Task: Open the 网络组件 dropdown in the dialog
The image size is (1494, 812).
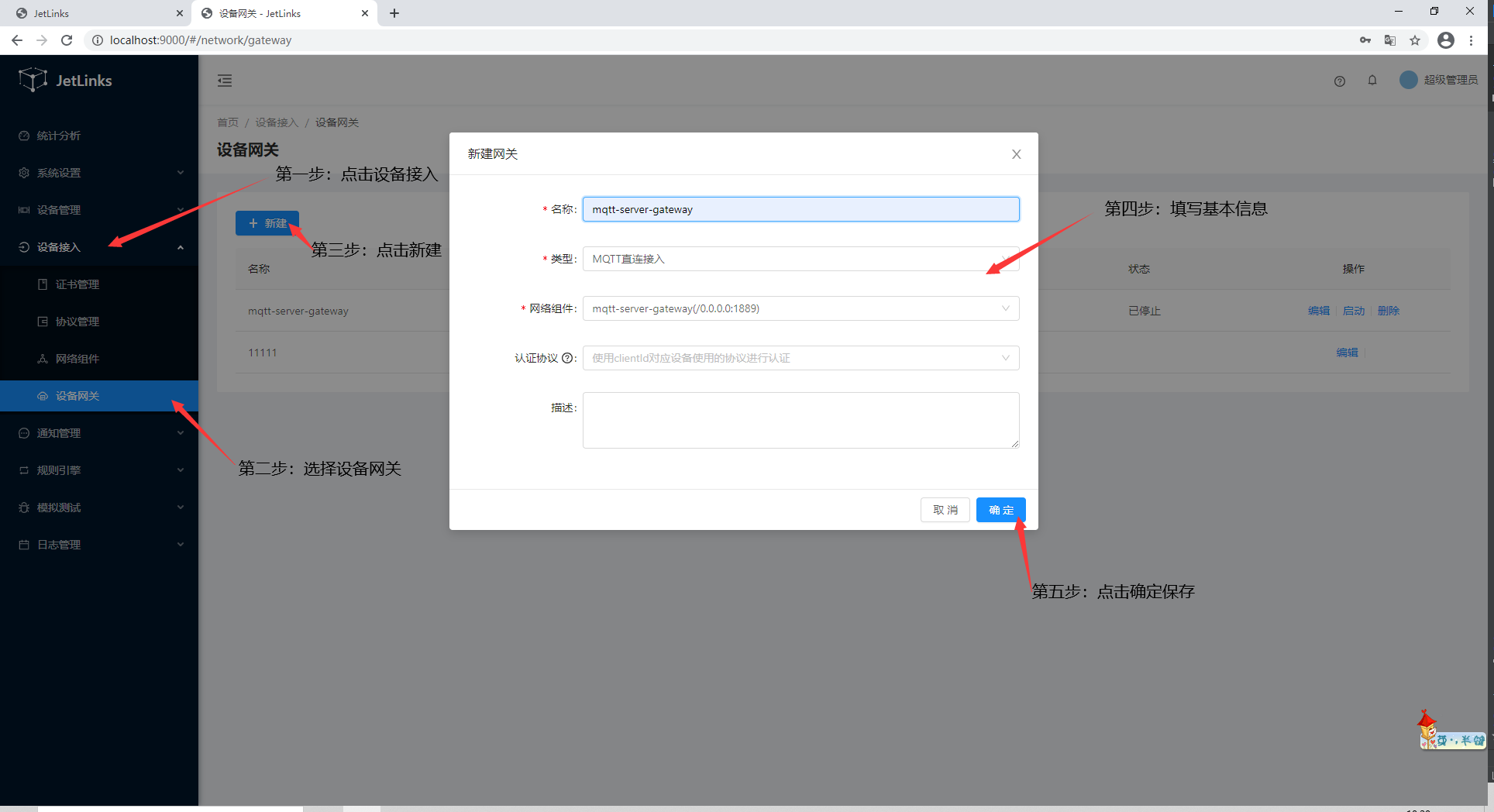Action: click(x=800, y=308)
